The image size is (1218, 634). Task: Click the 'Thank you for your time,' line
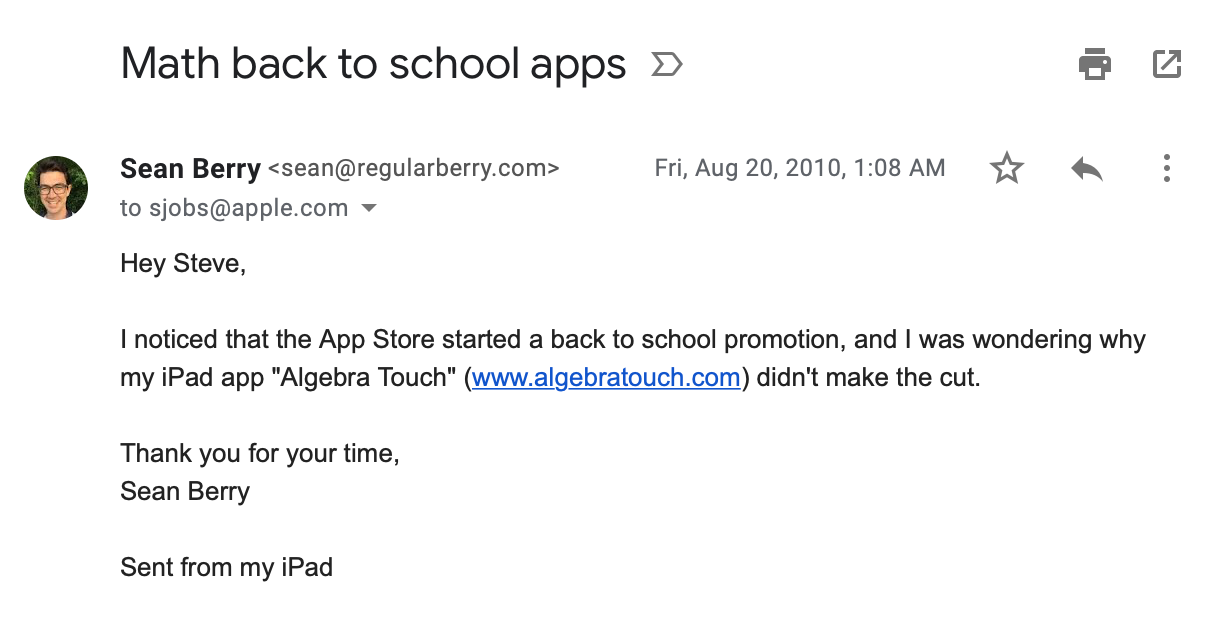coord(260,454)
